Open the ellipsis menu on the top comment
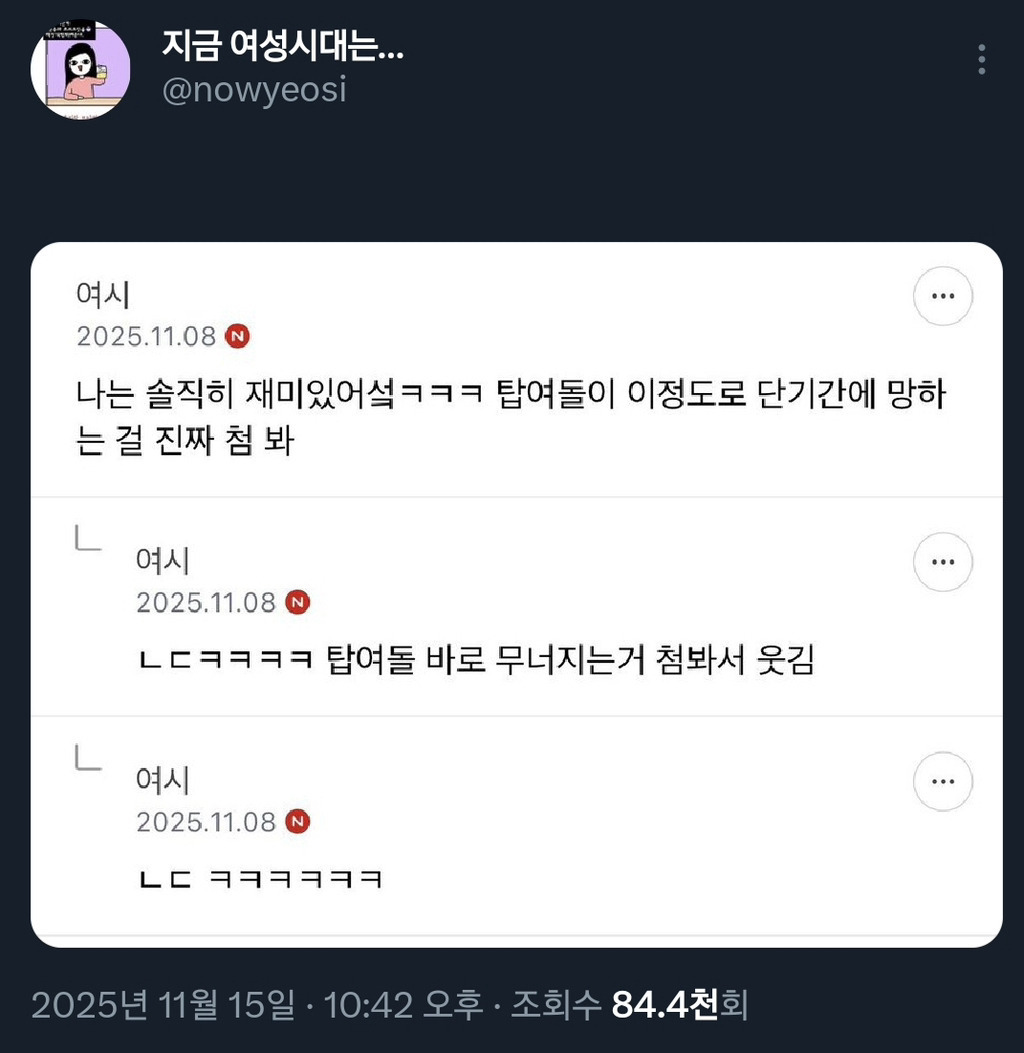The height and width of the screenshot is (1053, 1024). (943, 296)
